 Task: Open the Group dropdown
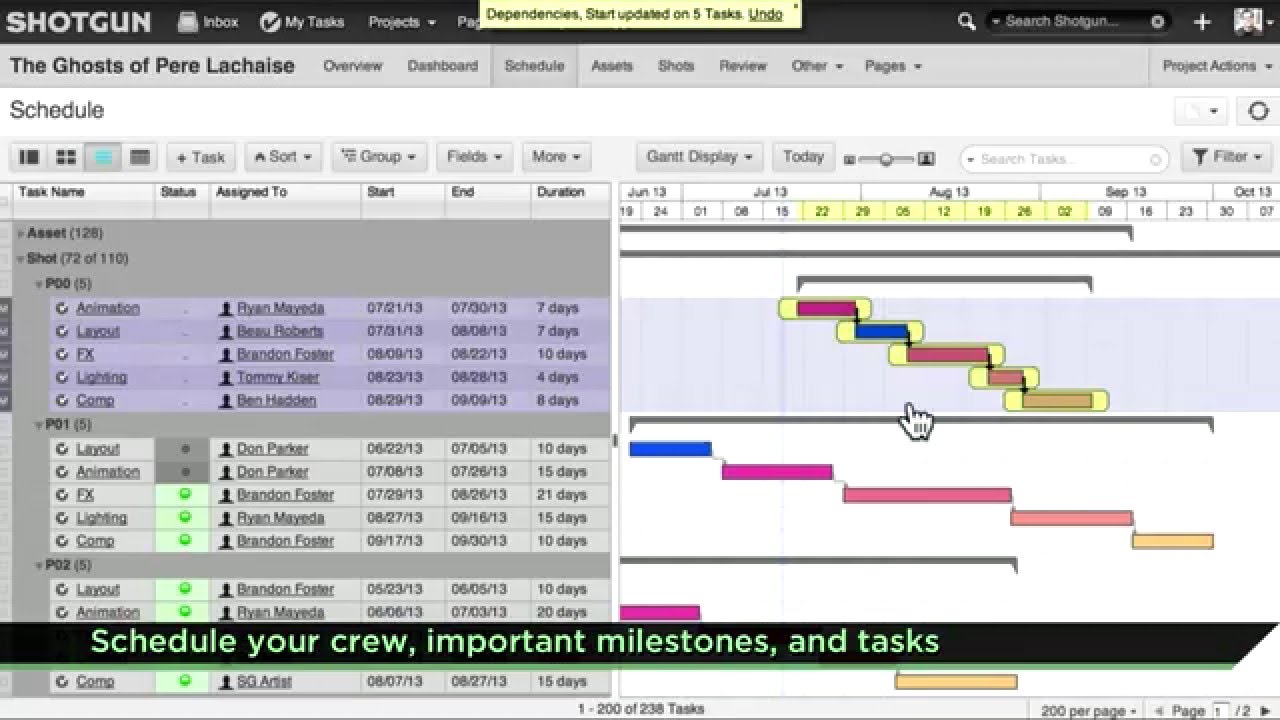pyautogui.click(x=379, y=157)
